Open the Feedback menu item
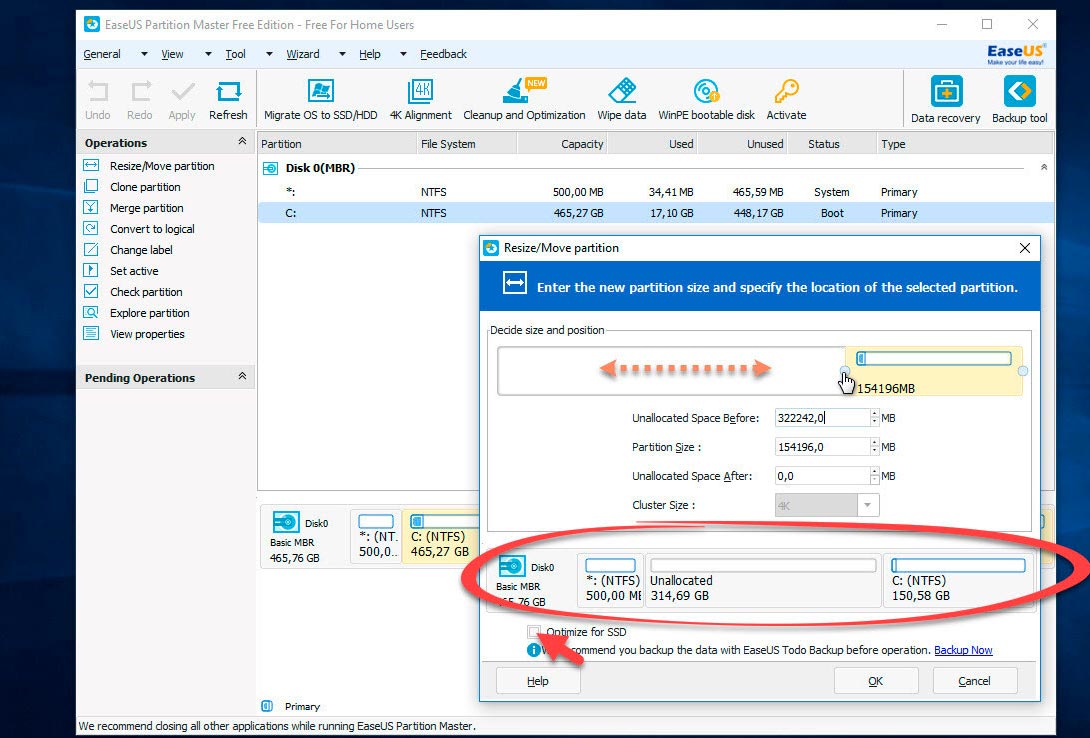The width and height of the screenshot is (1090, 738). point(443,54)
